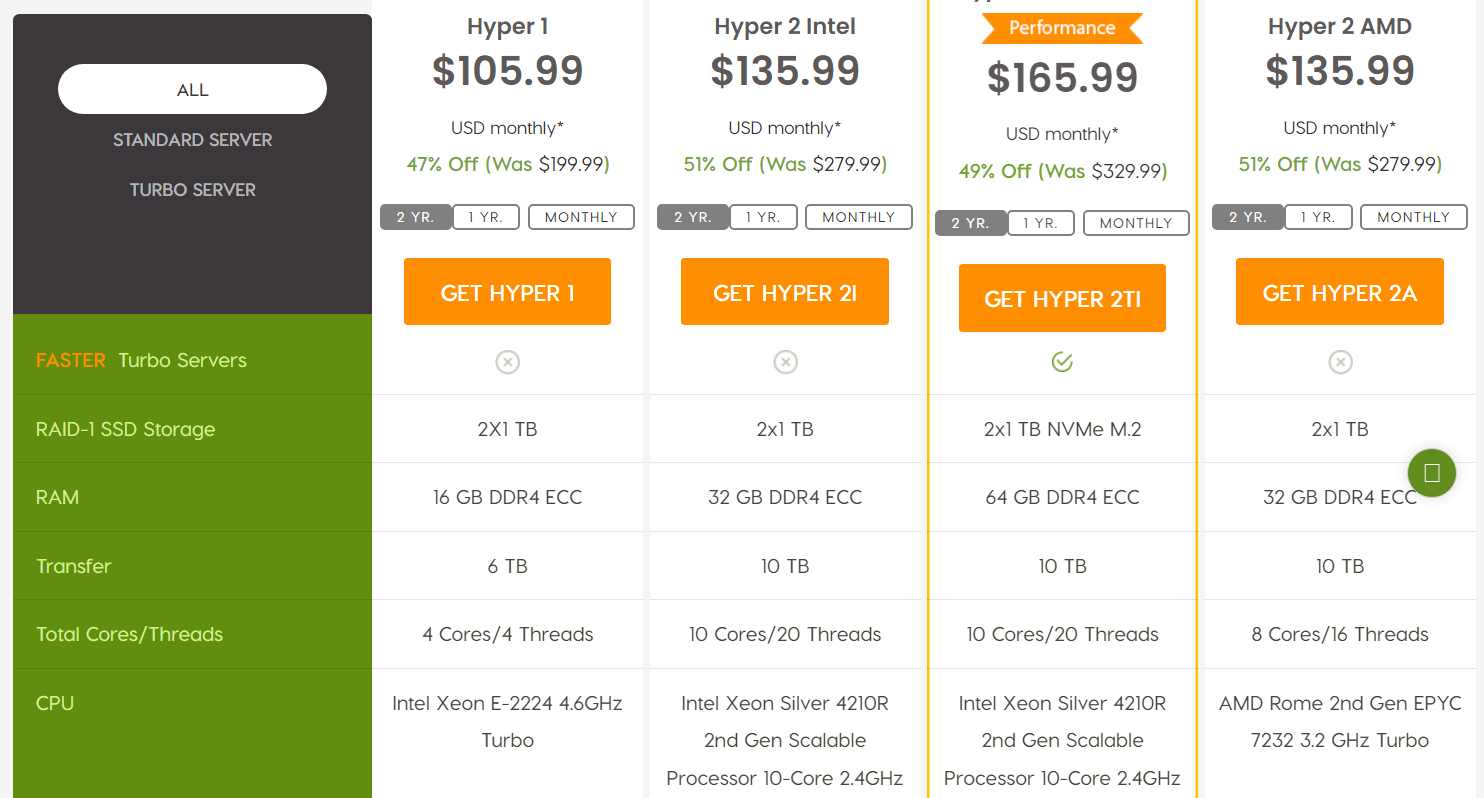Set Hyper 2 AMD to MONTHLY billing
Viewport: 1484px width, 798px height.
[x=1413, y=217]
